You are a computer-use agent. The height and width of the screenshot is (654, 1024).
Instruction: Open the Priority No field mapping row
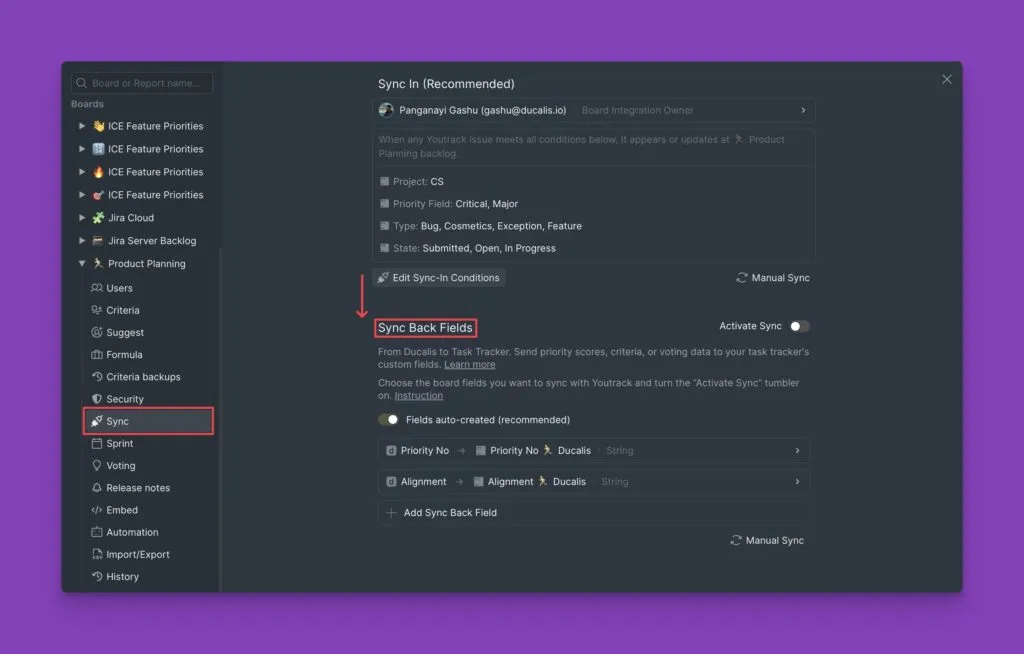pyautogui.click(x=593, y=451)
